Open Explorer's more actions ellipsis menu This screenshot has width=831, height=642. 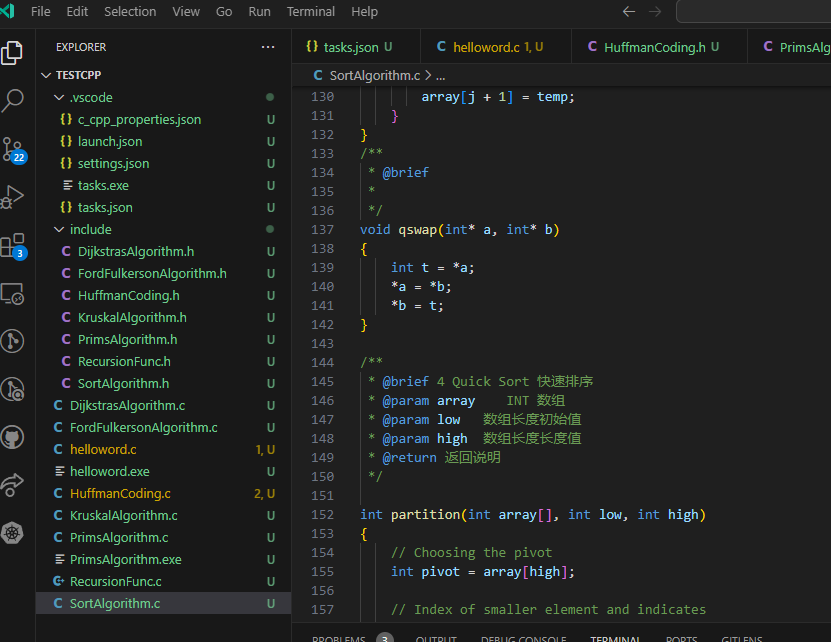click(268, 47)
